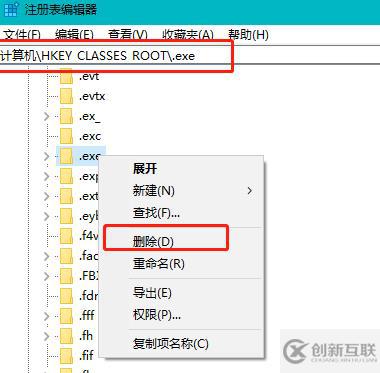Expand the .eyb key
380x373 pixels.
[x=47, y=216]
